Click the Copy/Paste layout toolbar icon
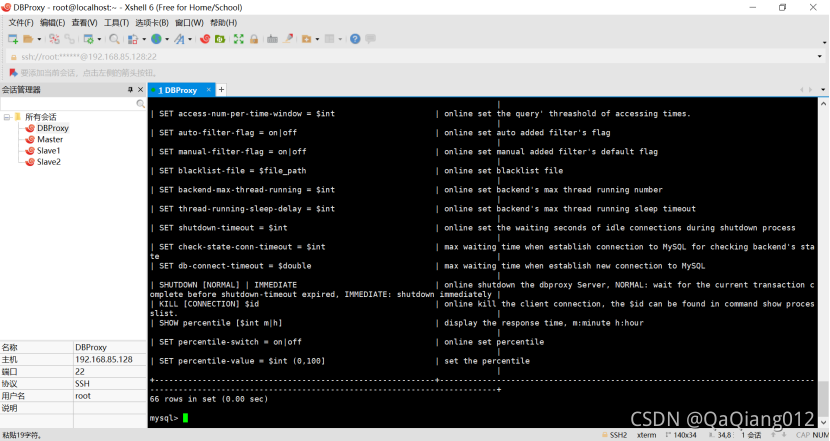This screenshot has width=830, height=441. [133, 39]
